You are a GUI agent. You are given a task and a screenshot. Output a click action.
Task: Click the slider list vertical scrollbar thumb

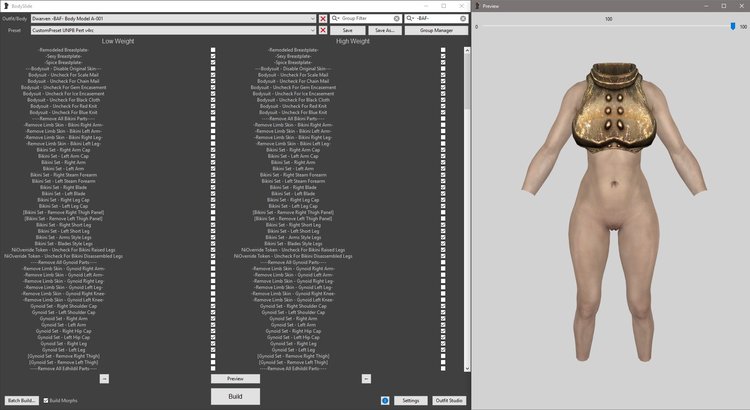(x=467, y=81)
